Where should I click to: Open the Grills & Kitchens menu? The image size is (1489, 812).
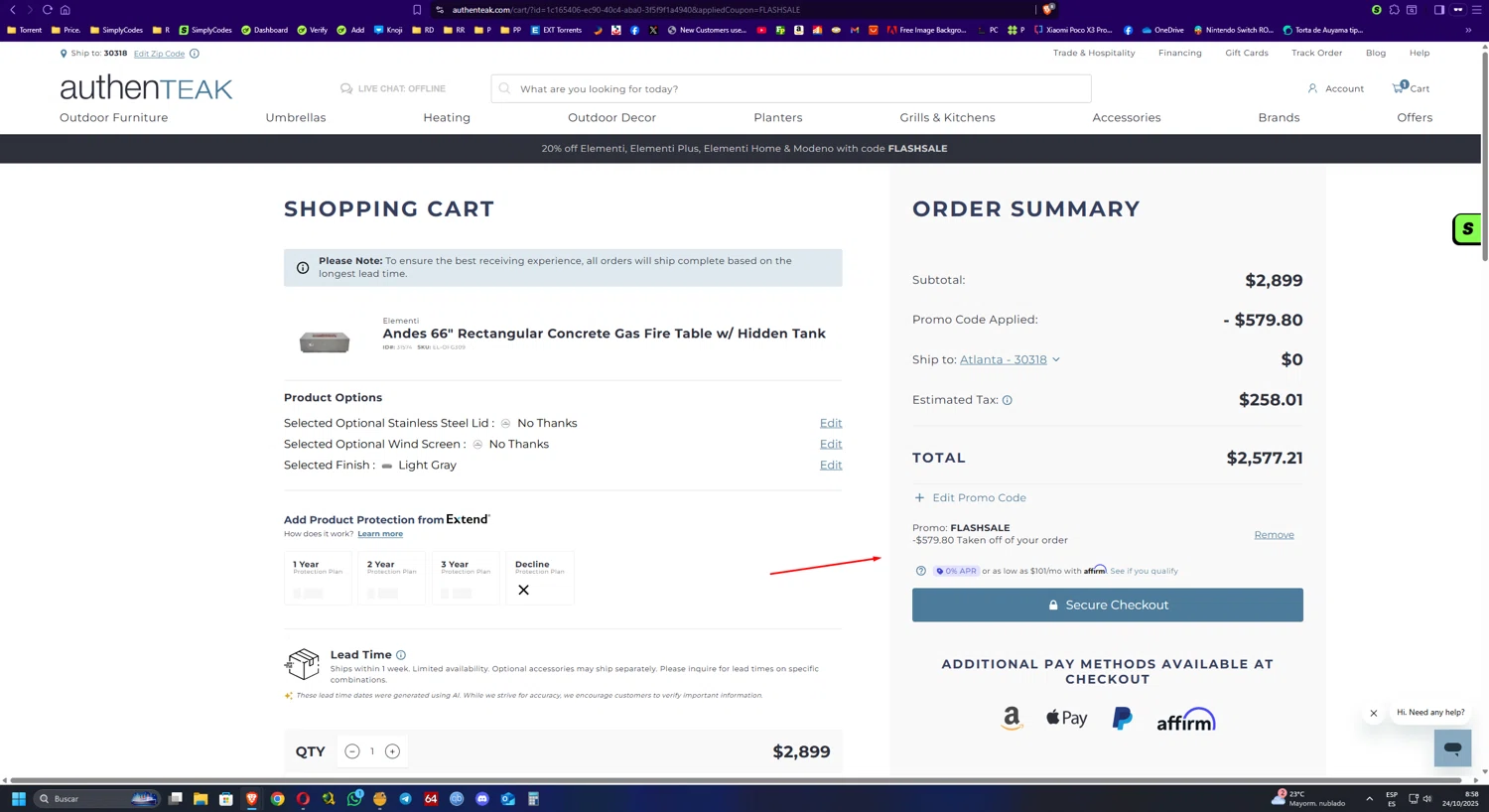tap(947, 118)
